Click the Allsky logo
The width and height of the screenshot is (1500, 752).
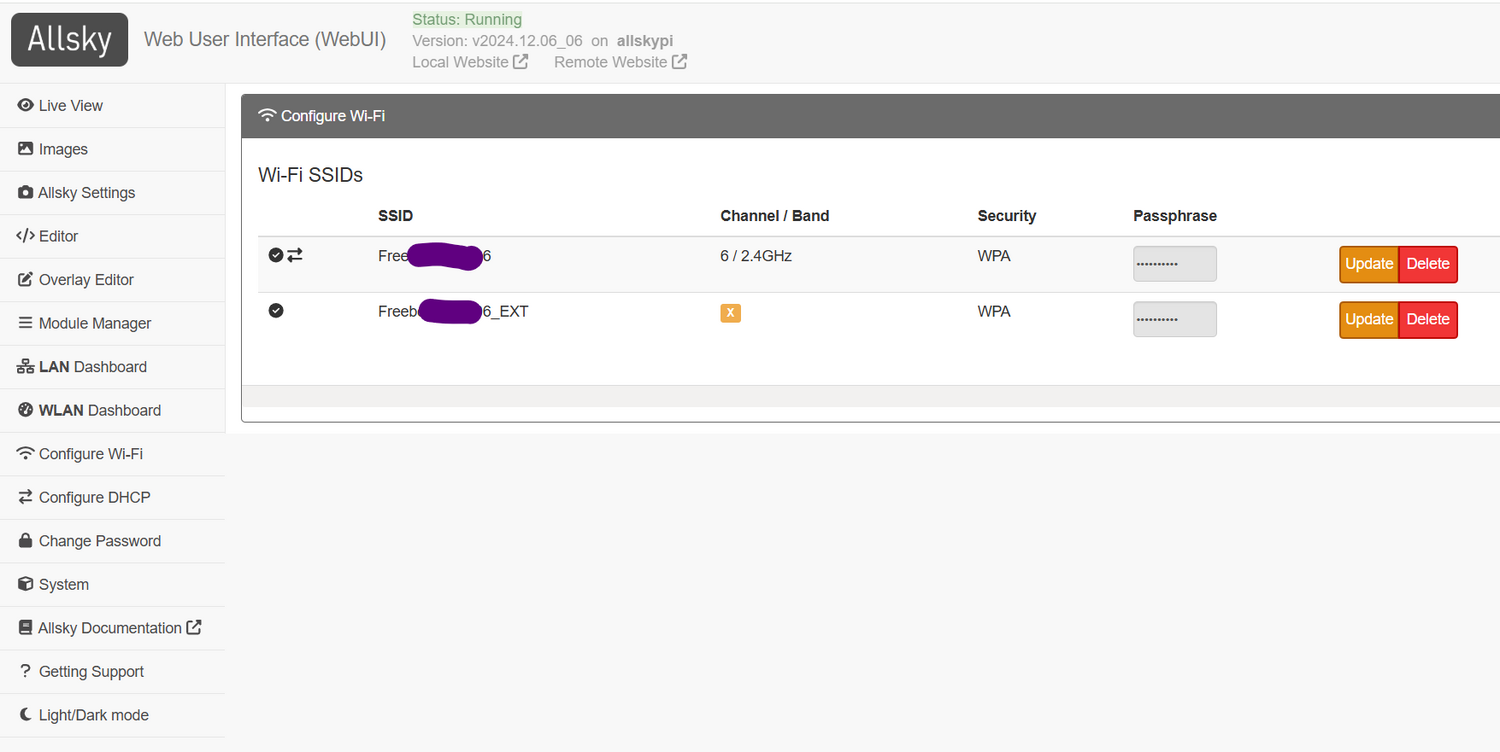[x=69, y=40]
